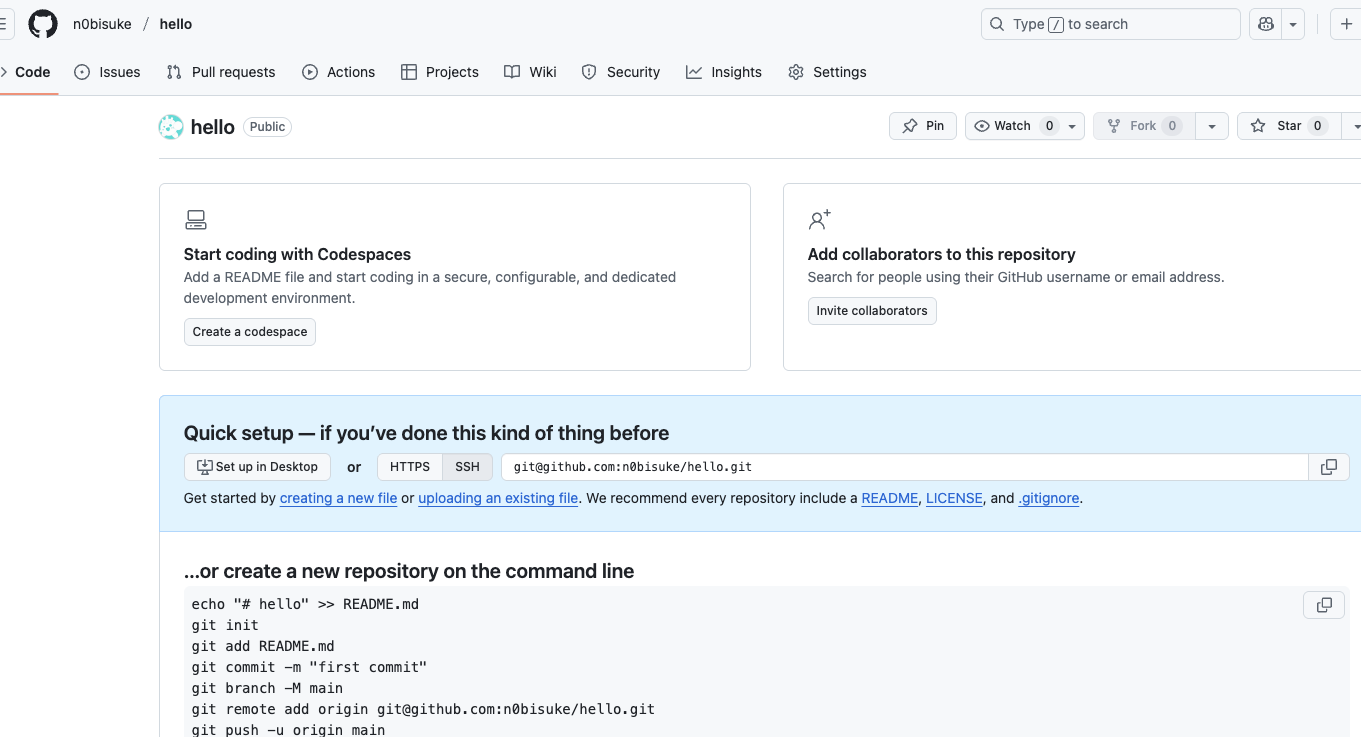
Task: Click the Pull requests branch icon
Action: coord(174,72)
